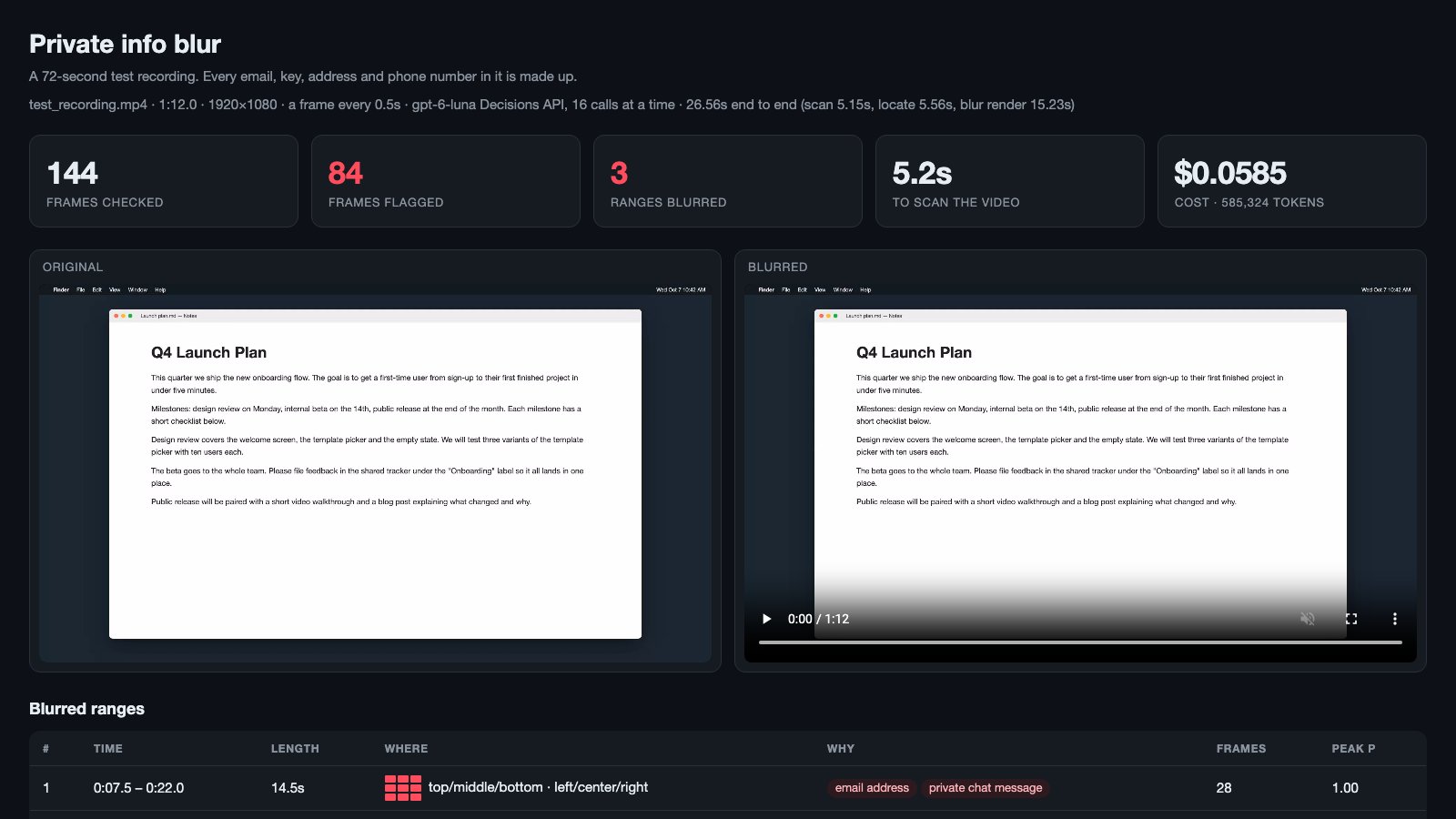
Task: Click the TIME column header
Action: point(107,749)
